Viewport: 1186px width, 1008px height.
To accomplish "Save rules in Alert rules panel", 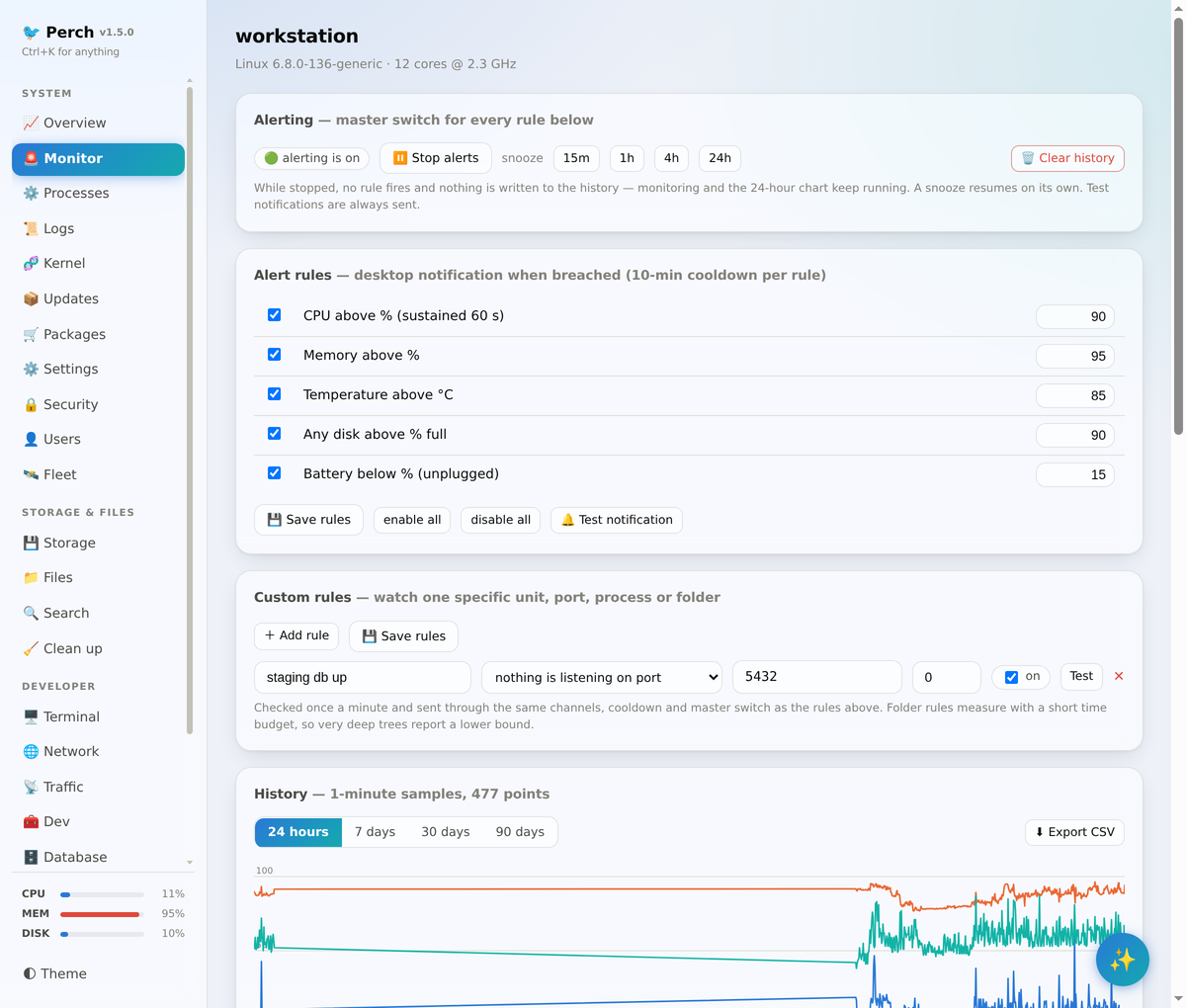I will [308, 520].
